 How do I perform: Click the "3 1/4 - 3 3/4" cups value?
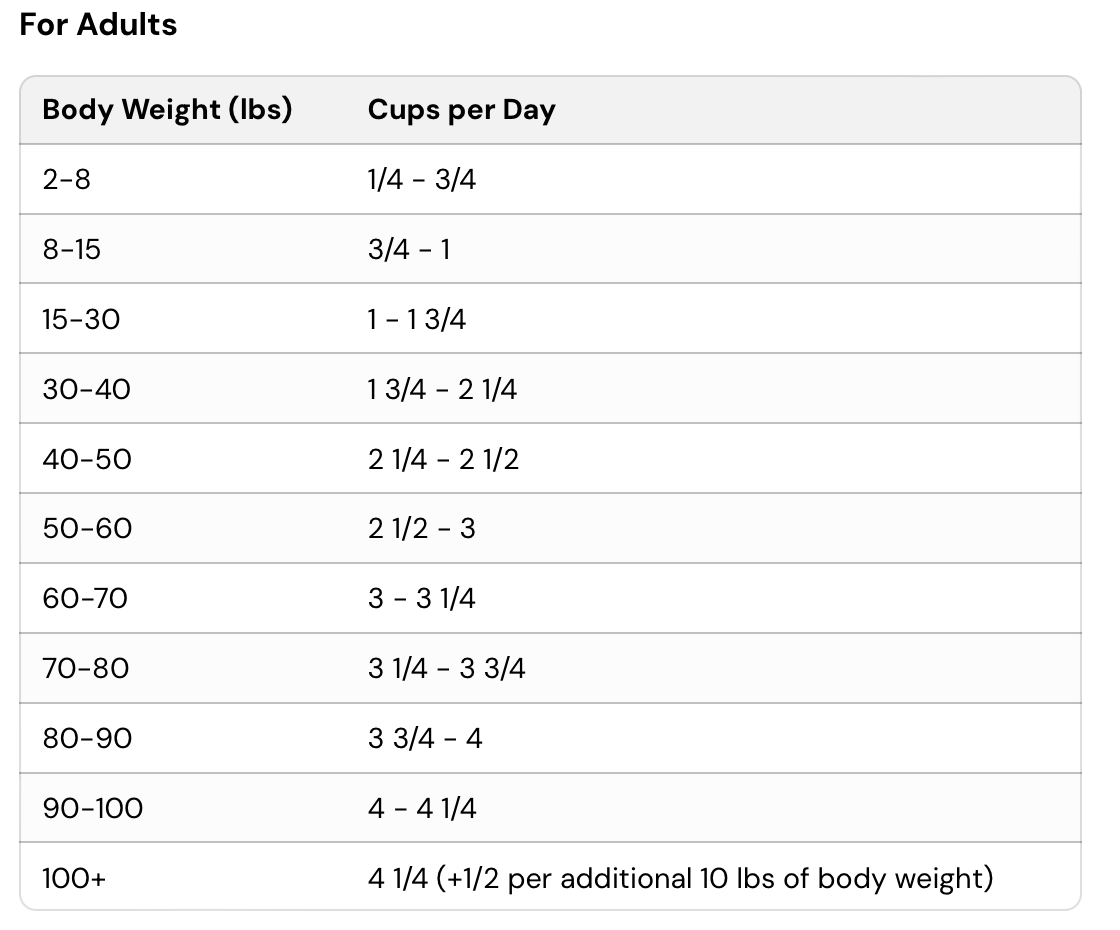[x=446, y=668]
